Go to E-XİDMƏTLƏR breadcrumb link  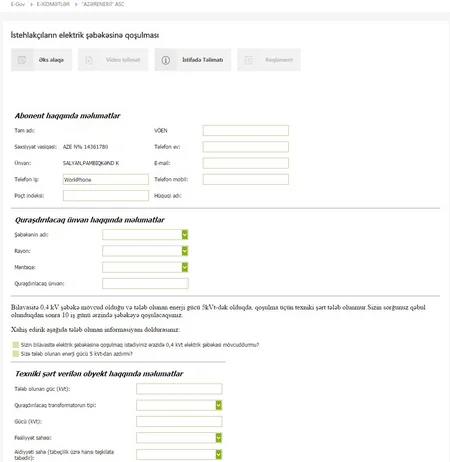pos(53,4)
